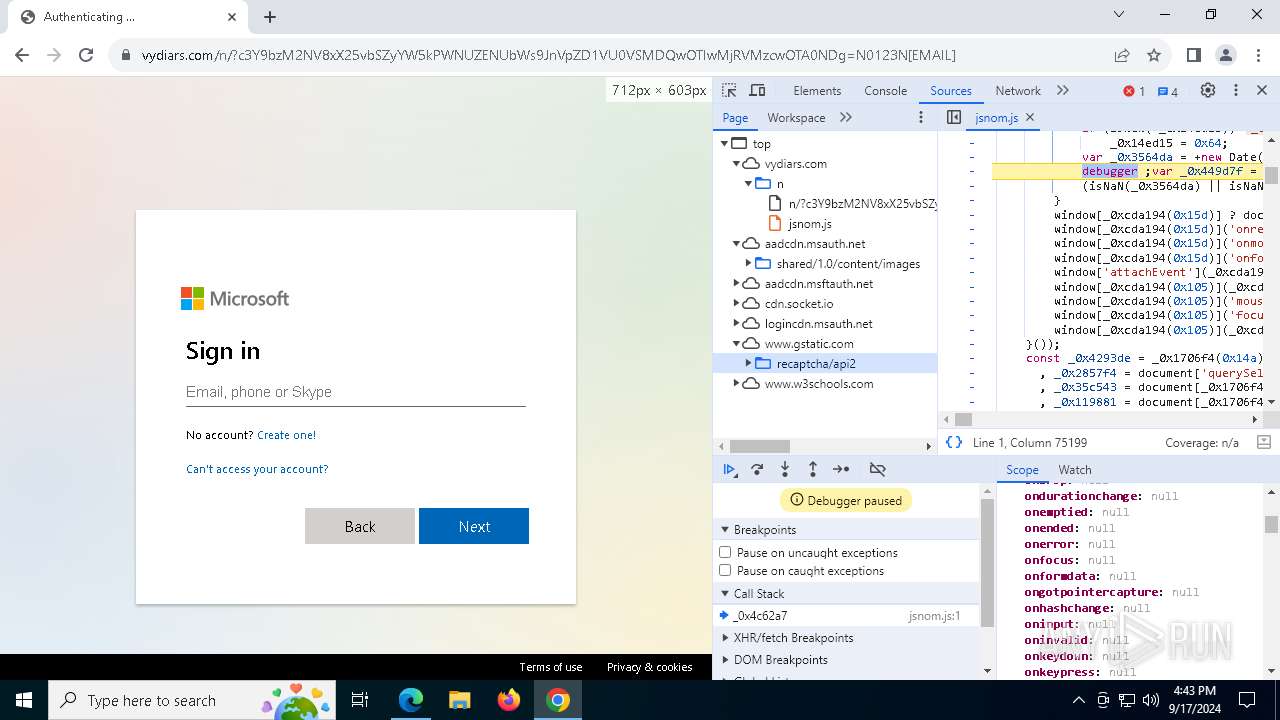The image size is (1280, 720).
Task: Open a new browser tab
Action: 270,16
